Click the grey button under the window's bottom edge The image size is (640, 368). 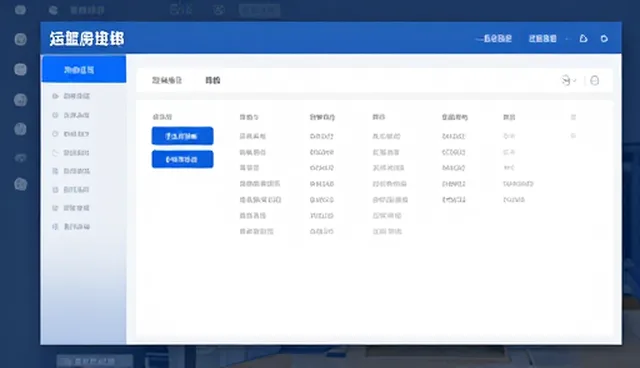[95, 361]
